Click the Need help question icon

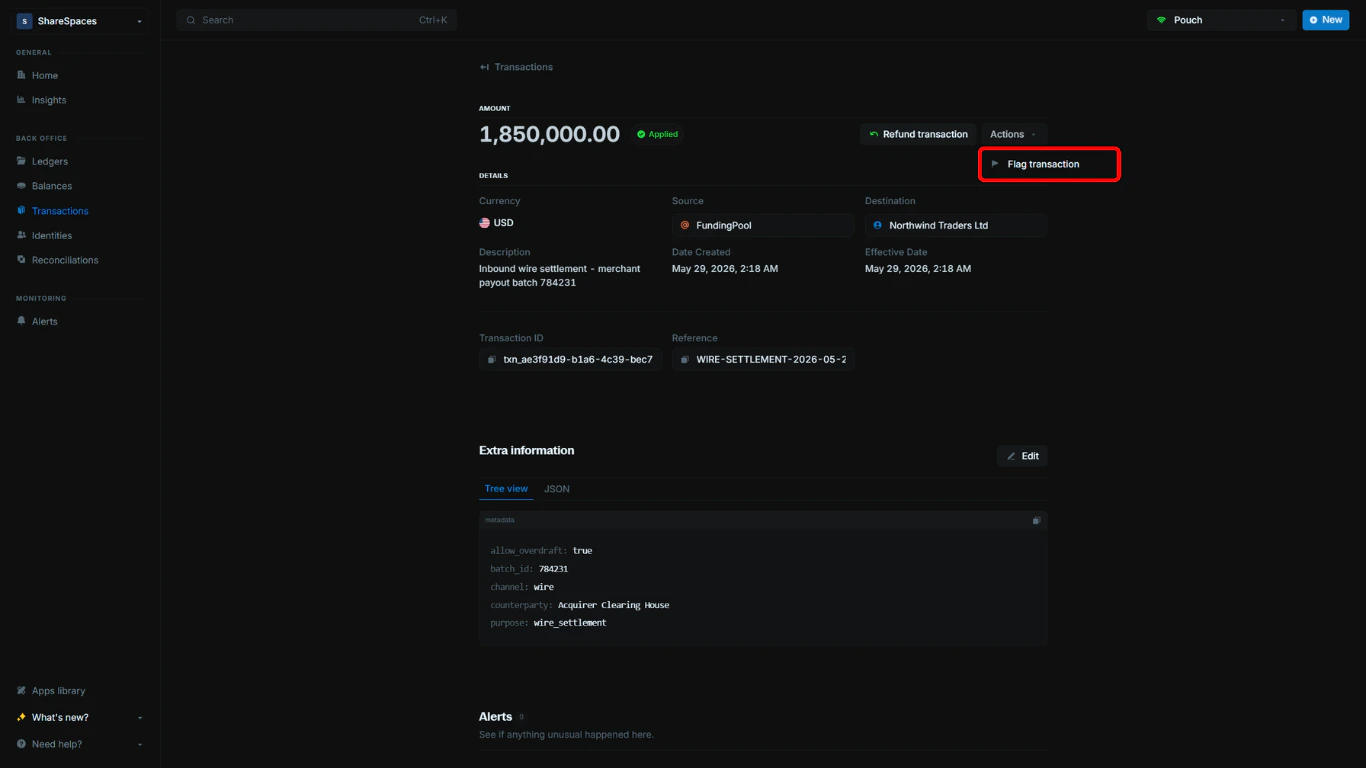point(22,744)
